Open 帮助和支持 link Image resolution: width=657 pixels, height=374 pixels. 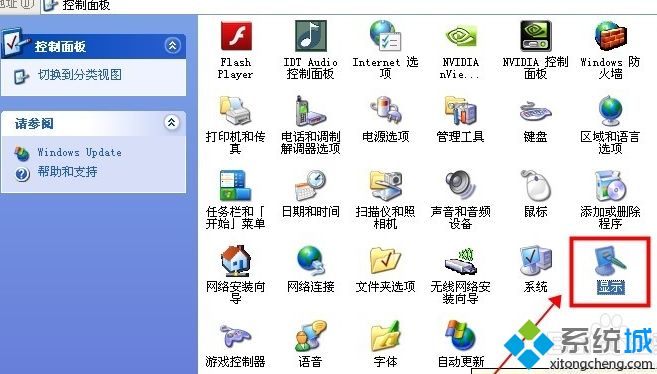67,172
